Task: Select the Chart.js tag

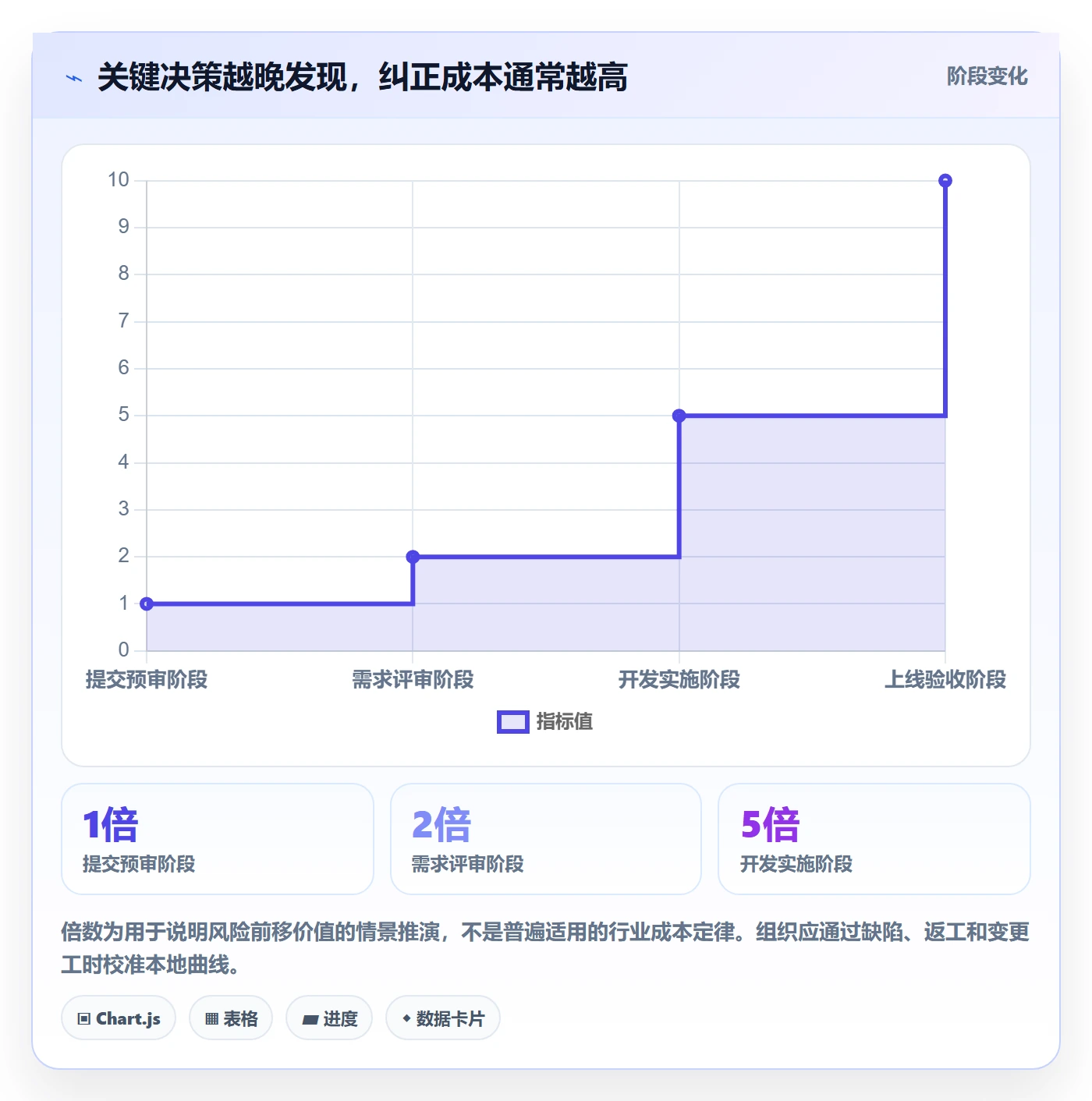Action: [x=119, y=1018]
